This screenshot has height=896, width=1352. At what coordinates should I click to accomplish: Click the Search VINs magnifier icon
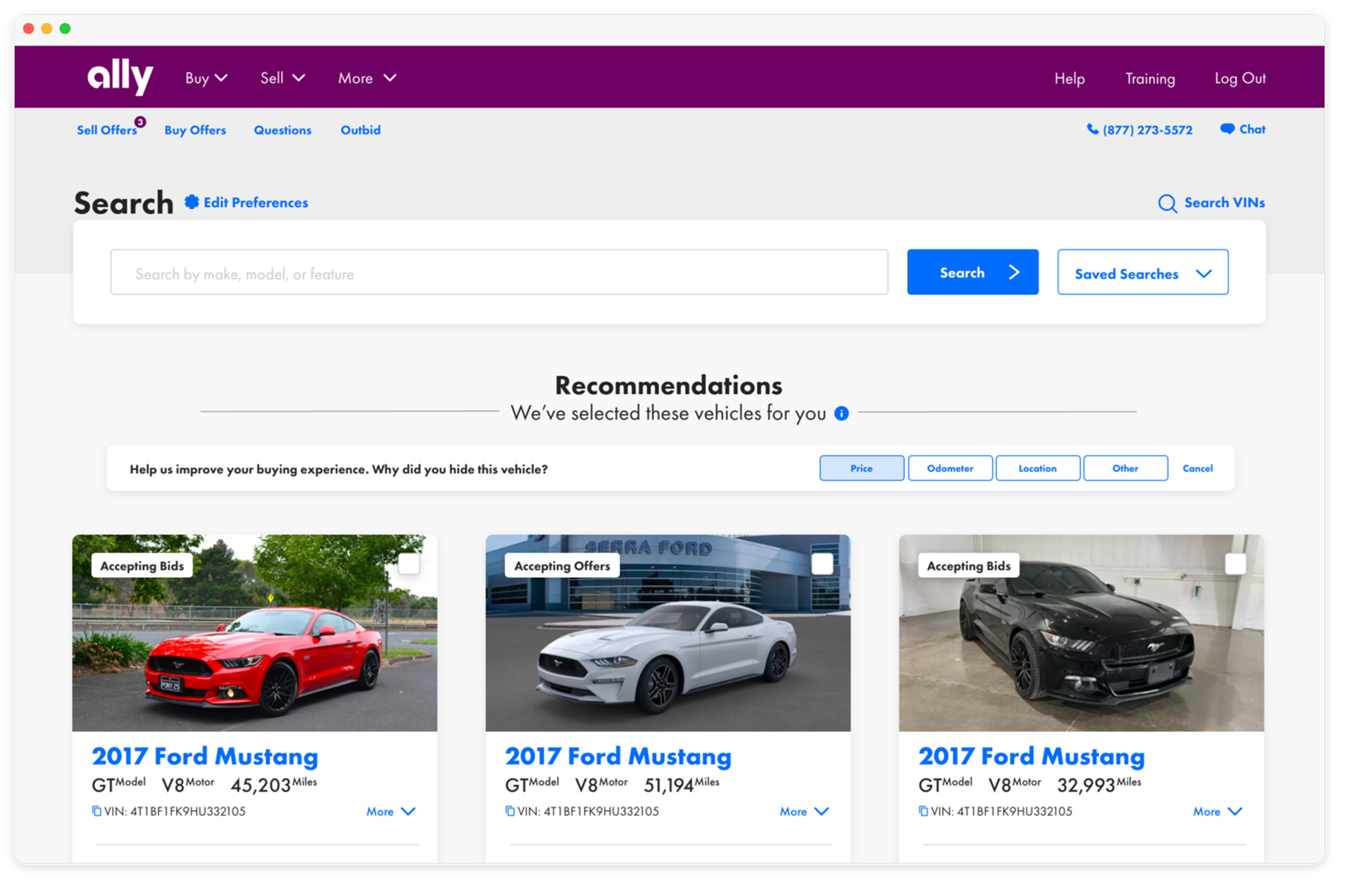click(x=1167, y=203)
